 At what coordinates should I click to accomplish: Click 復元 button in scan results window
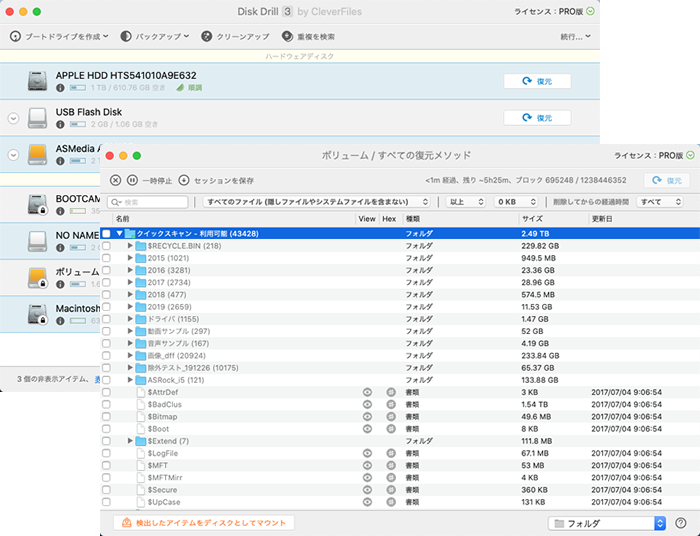point(667,180)
